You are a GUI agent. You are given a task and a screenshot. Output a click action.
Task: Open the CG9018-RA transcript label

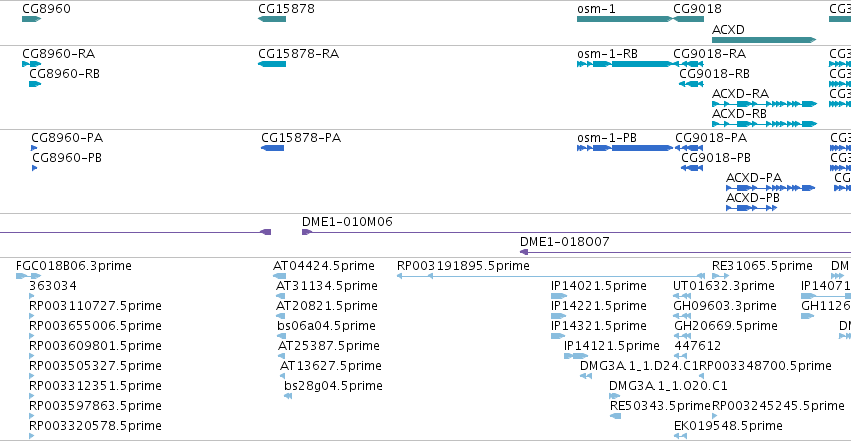pyautogui.click(x=709, y=54)
